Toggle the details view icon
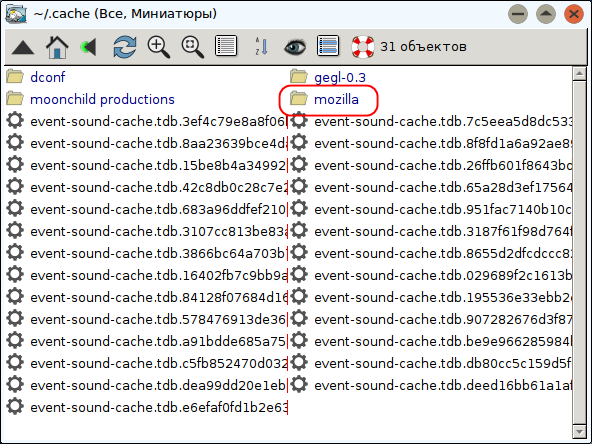The image size is (592, 444). [328, 46]
